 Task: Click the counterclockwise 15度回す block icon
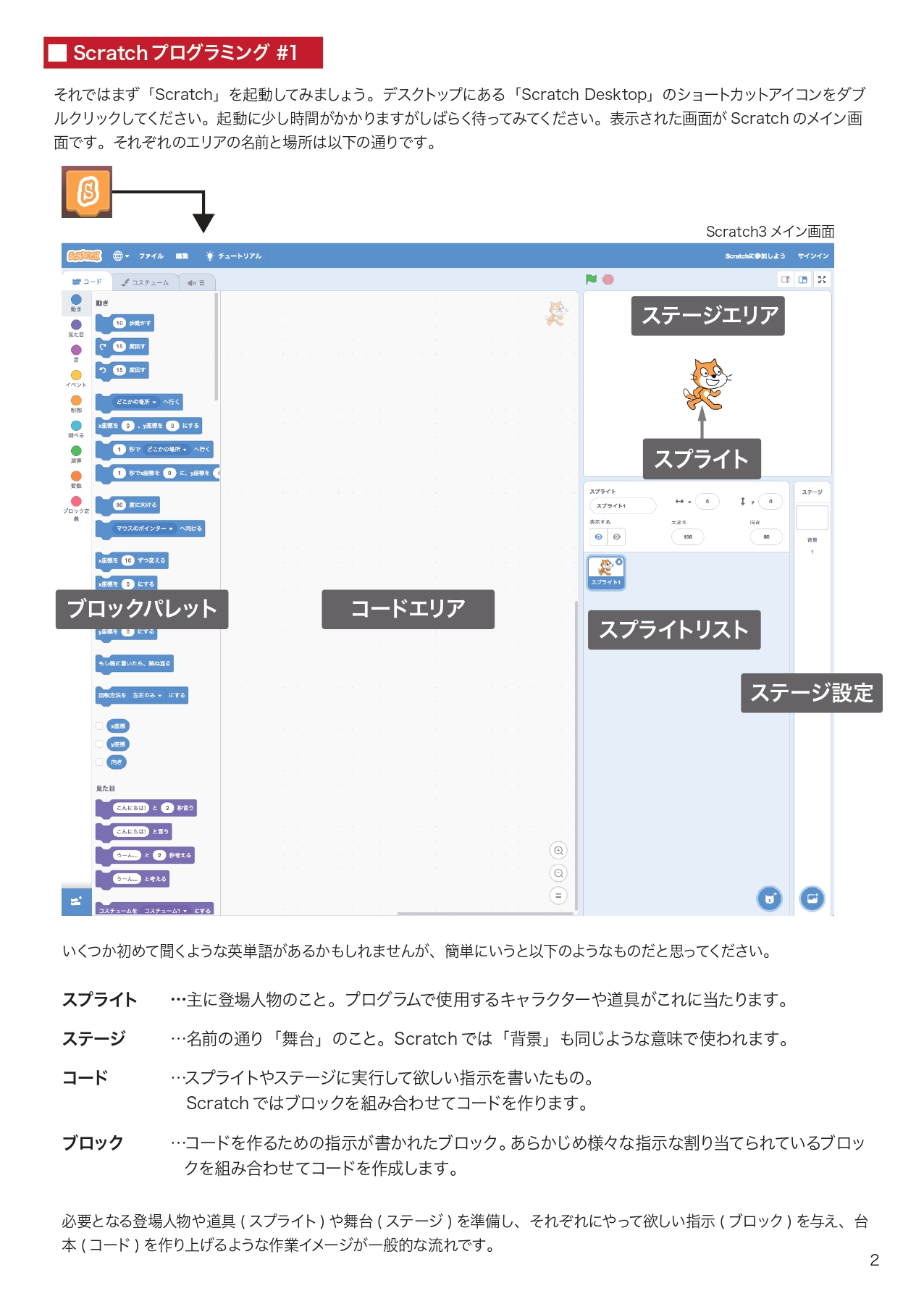[103, 370]
